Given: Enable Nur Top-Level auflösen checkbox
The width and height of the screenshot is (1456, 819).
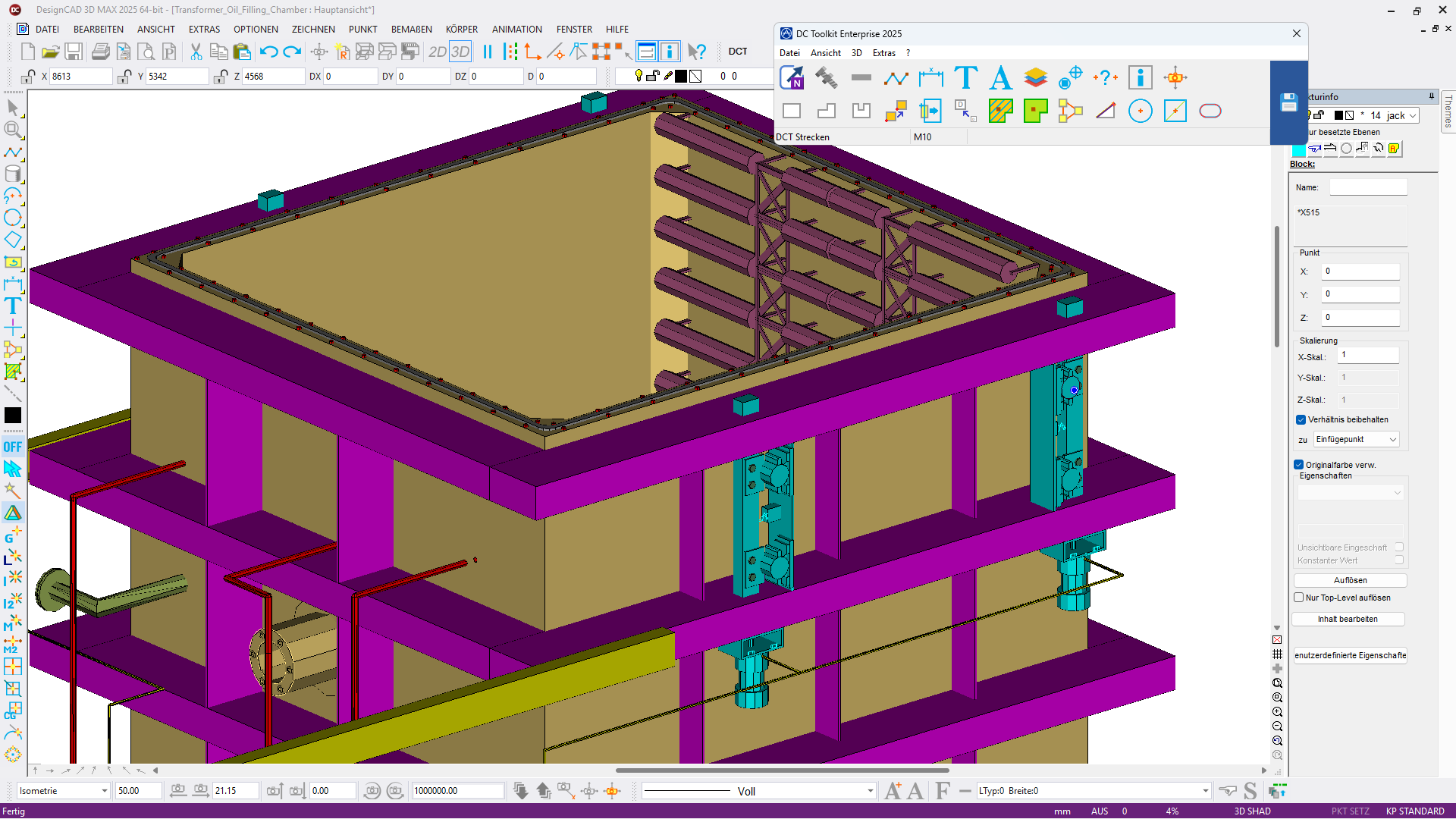Looking at the screenshot, I should 1299,598.
